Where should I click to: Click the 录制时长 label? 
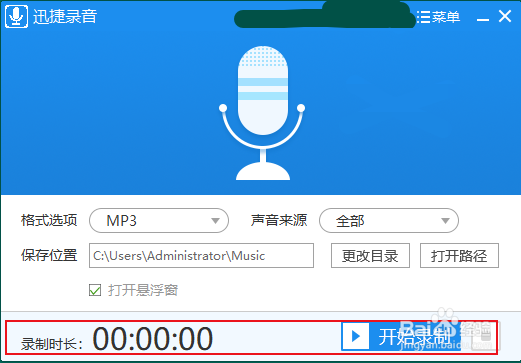click(52, 344)
